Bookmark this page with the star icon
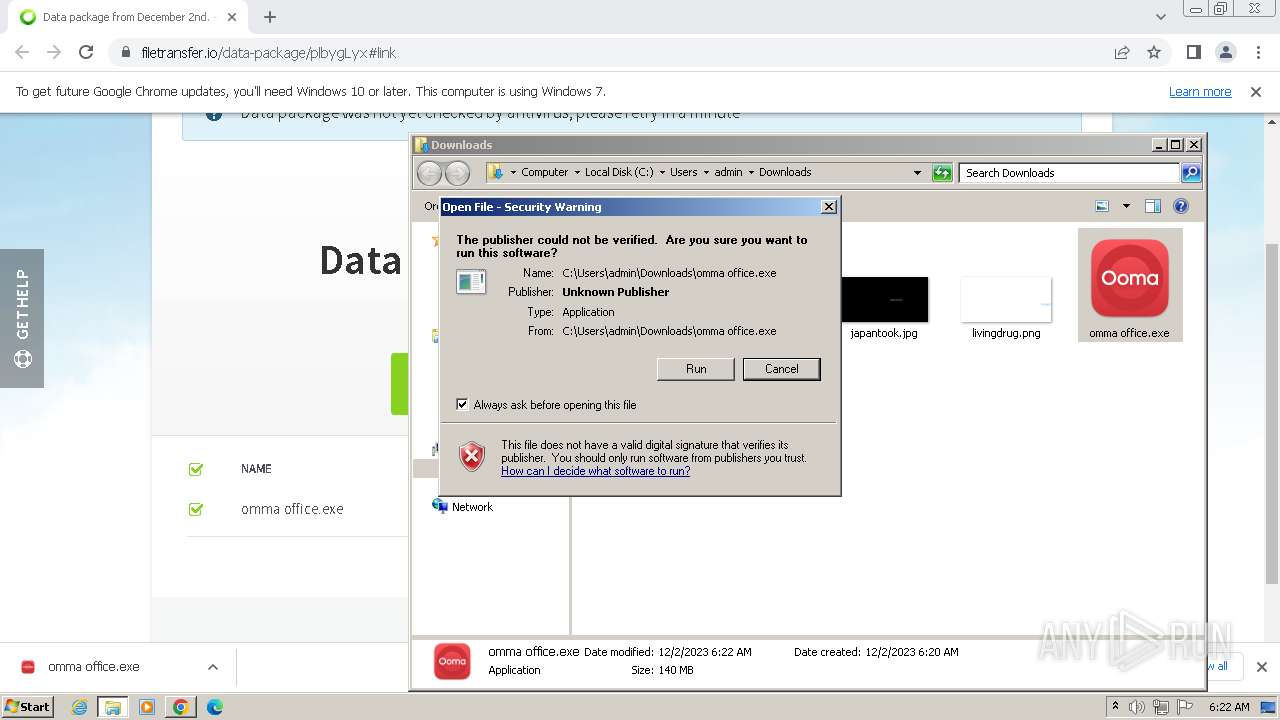1280x720 pixels. (1154, 52)
